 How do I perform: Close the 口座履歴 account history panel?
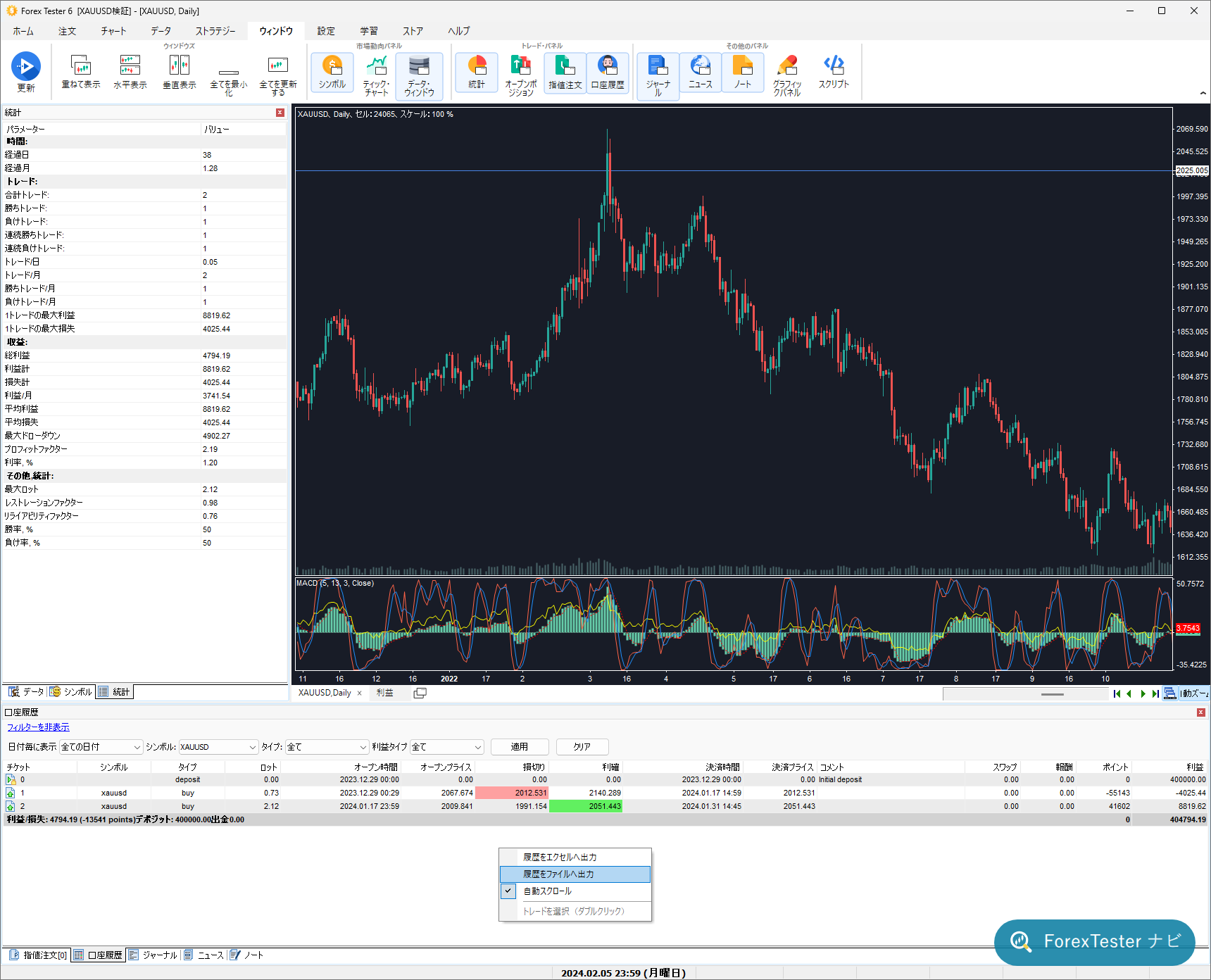coord(1201,712)
